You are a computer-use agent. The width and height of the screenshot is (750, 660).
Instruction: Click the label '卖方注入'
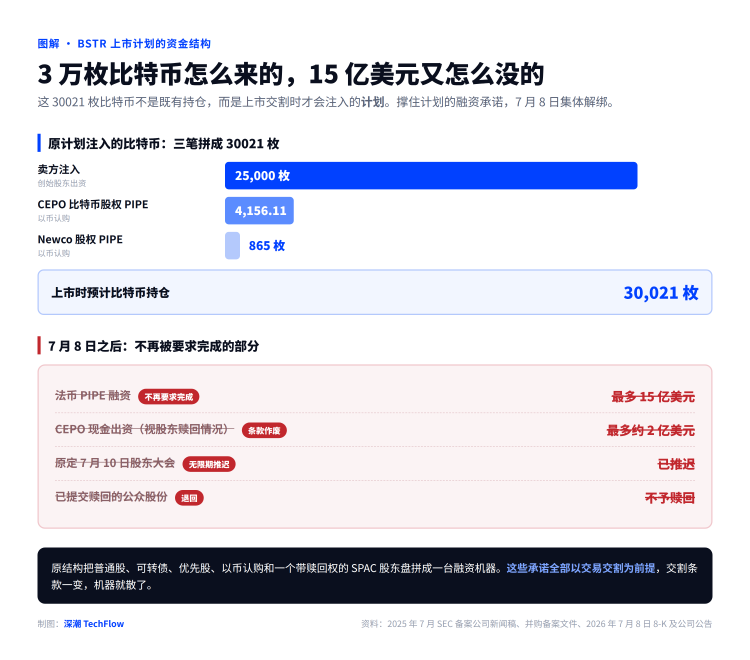tap(59, 169)
